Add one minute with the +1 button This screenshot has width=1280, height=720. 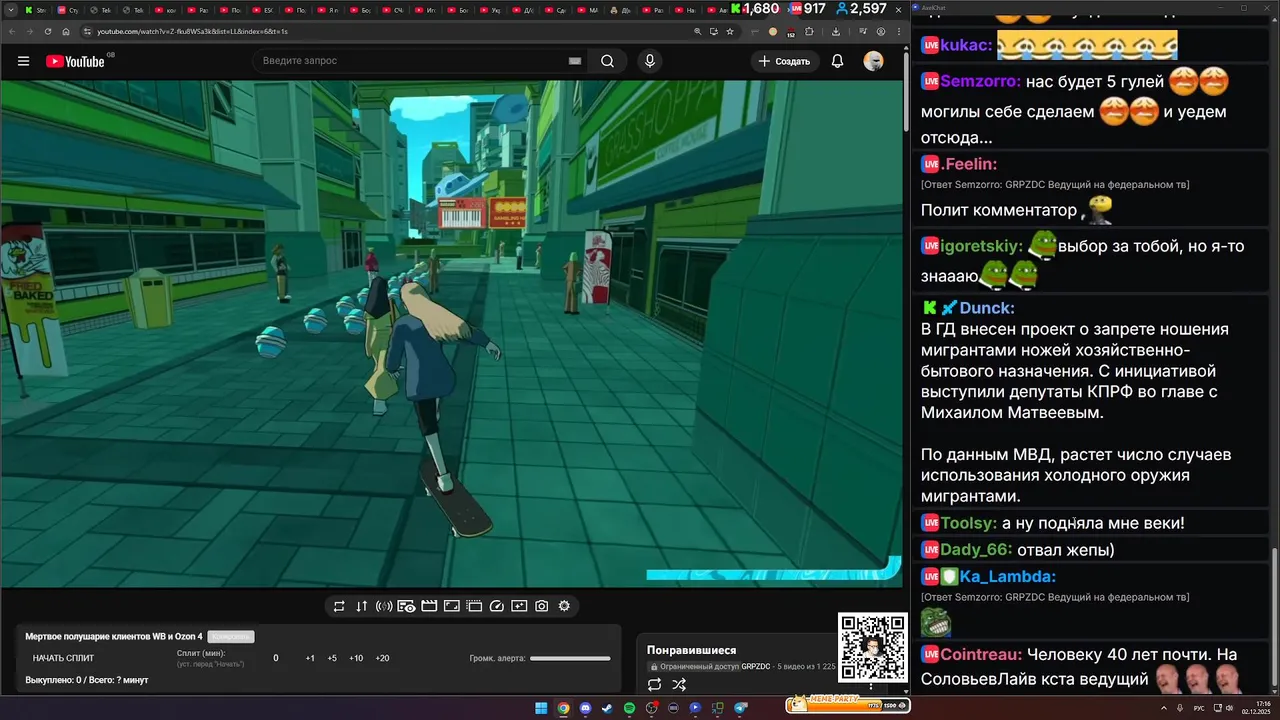tap(310, 658)
